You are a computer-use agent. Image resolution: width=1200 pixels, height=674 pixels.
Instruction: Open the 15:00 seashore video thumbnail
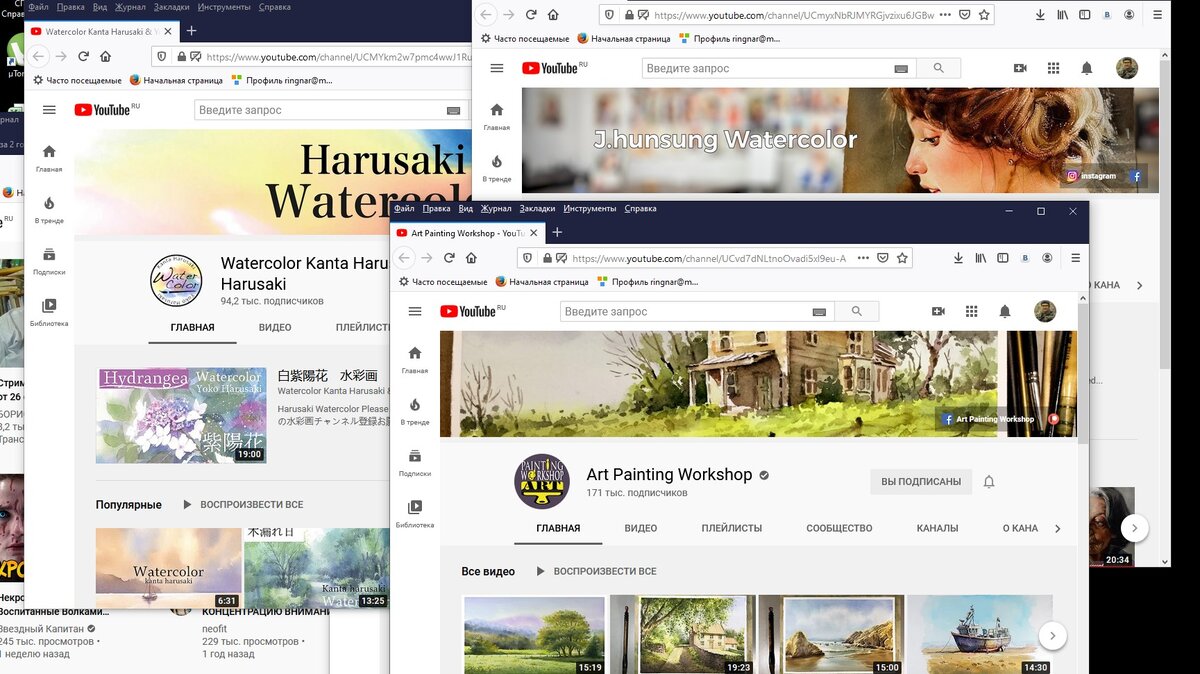click(x=831, y=634)
